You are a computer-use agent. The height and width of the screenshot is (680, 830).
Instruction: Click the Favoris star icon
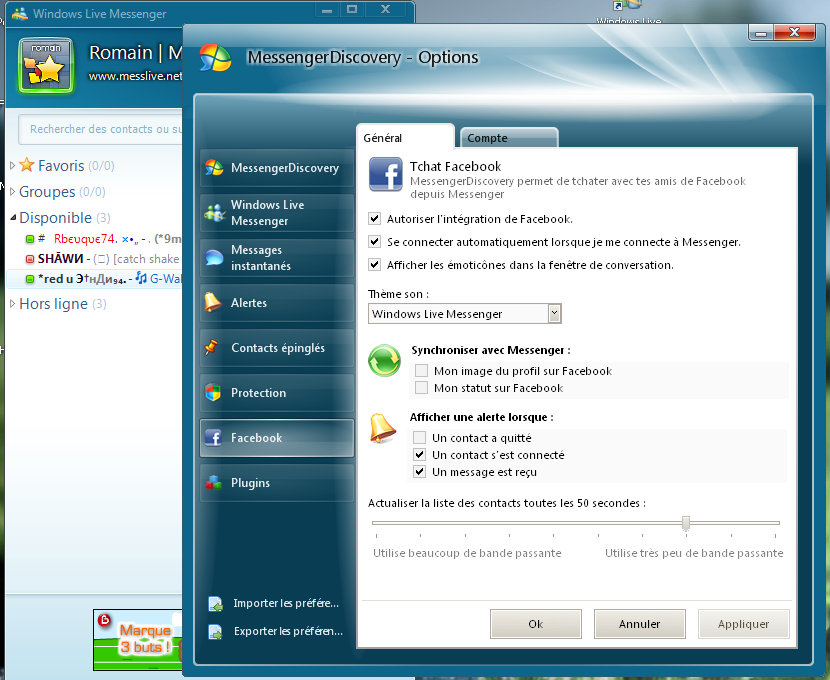[26, 165]
